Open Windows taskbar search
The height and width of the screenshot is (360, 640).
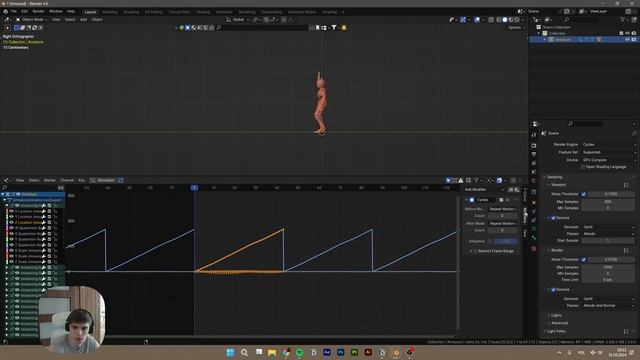coord(244,352)
